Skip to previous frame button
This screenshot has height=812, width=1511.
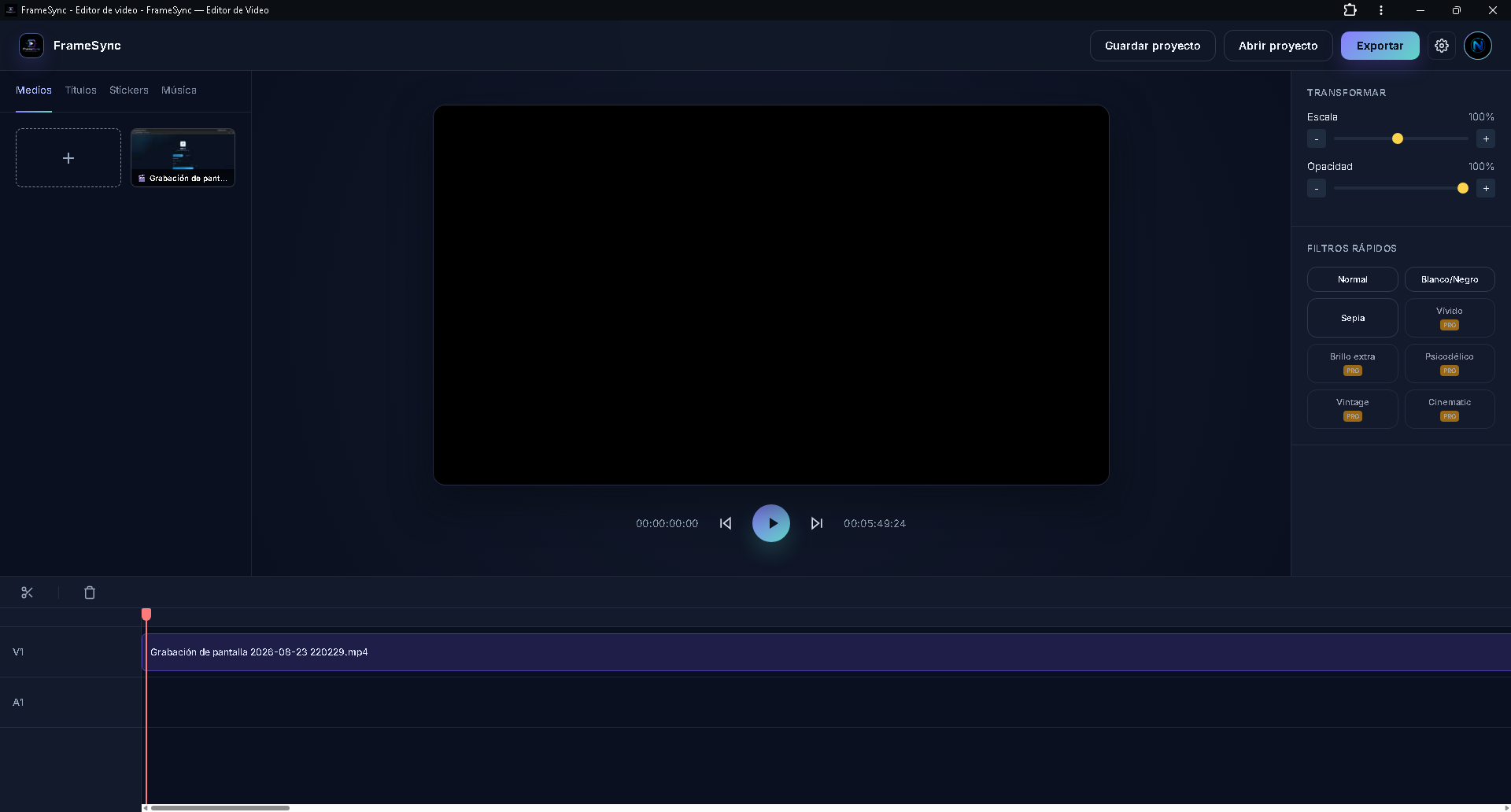[x=726, y=523]
